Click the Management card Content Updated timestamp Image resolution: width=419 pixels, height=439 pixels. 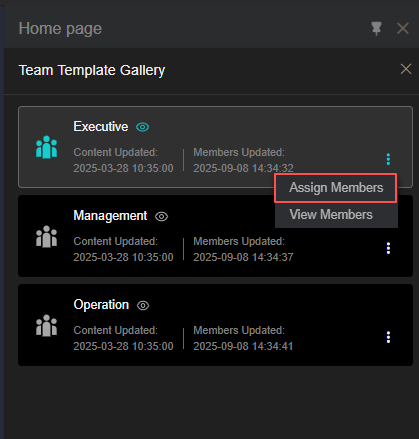tap(123, 257)
